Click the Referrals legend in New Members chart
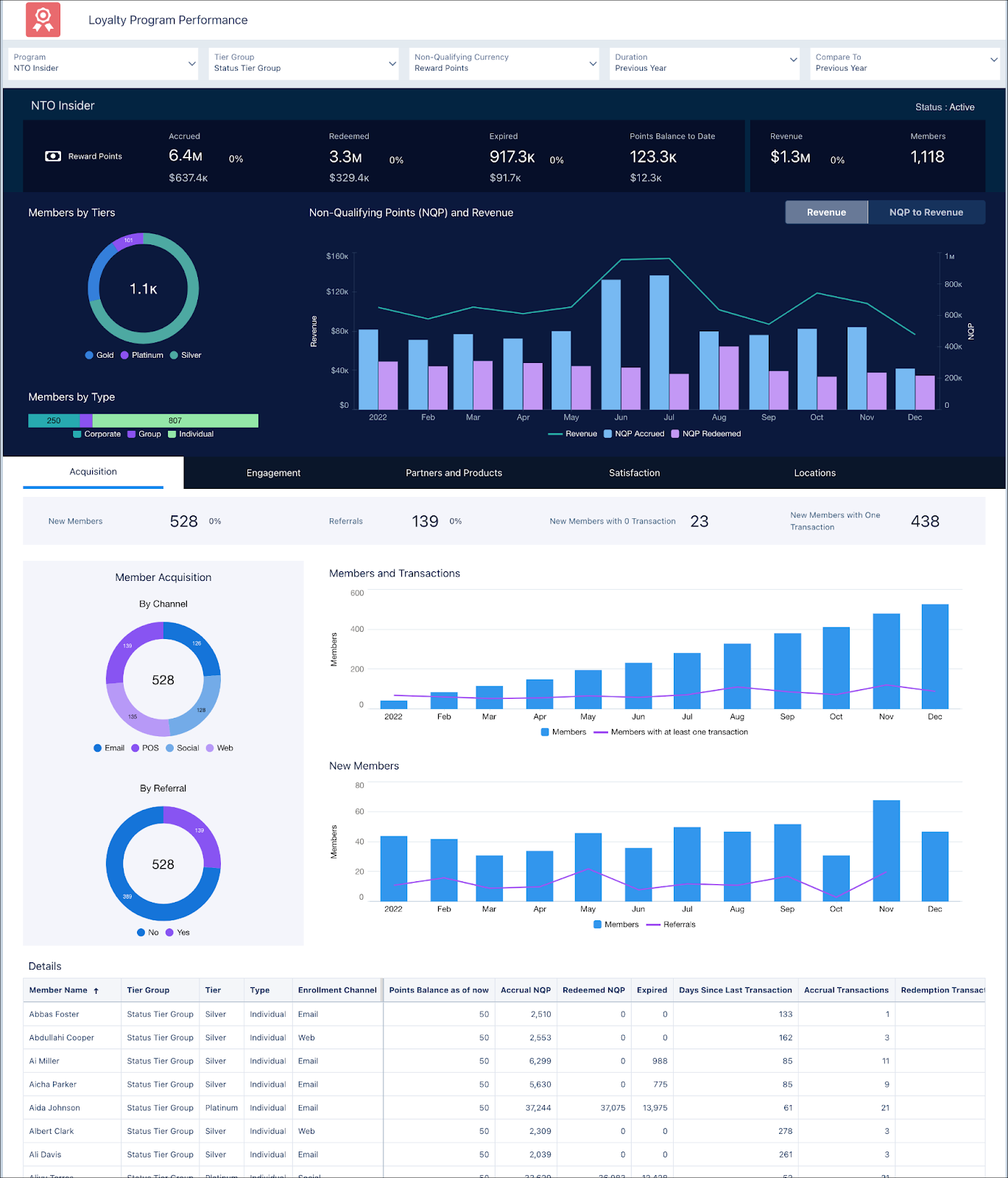 pos(671,925)
